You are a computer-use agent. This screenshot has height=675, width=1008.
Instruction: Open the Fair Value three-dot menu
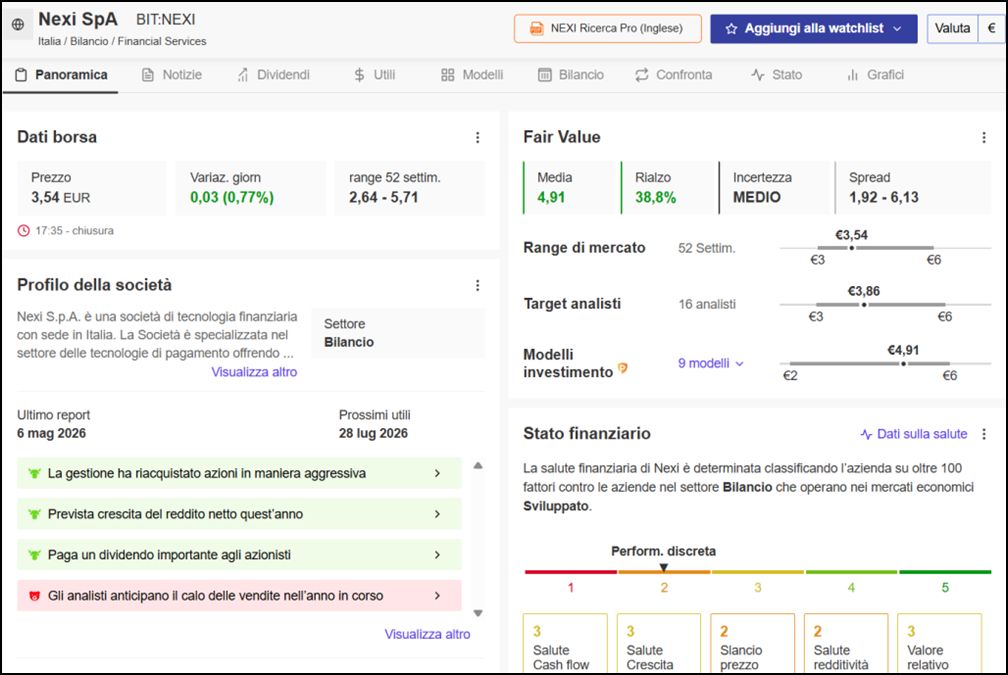984,138
